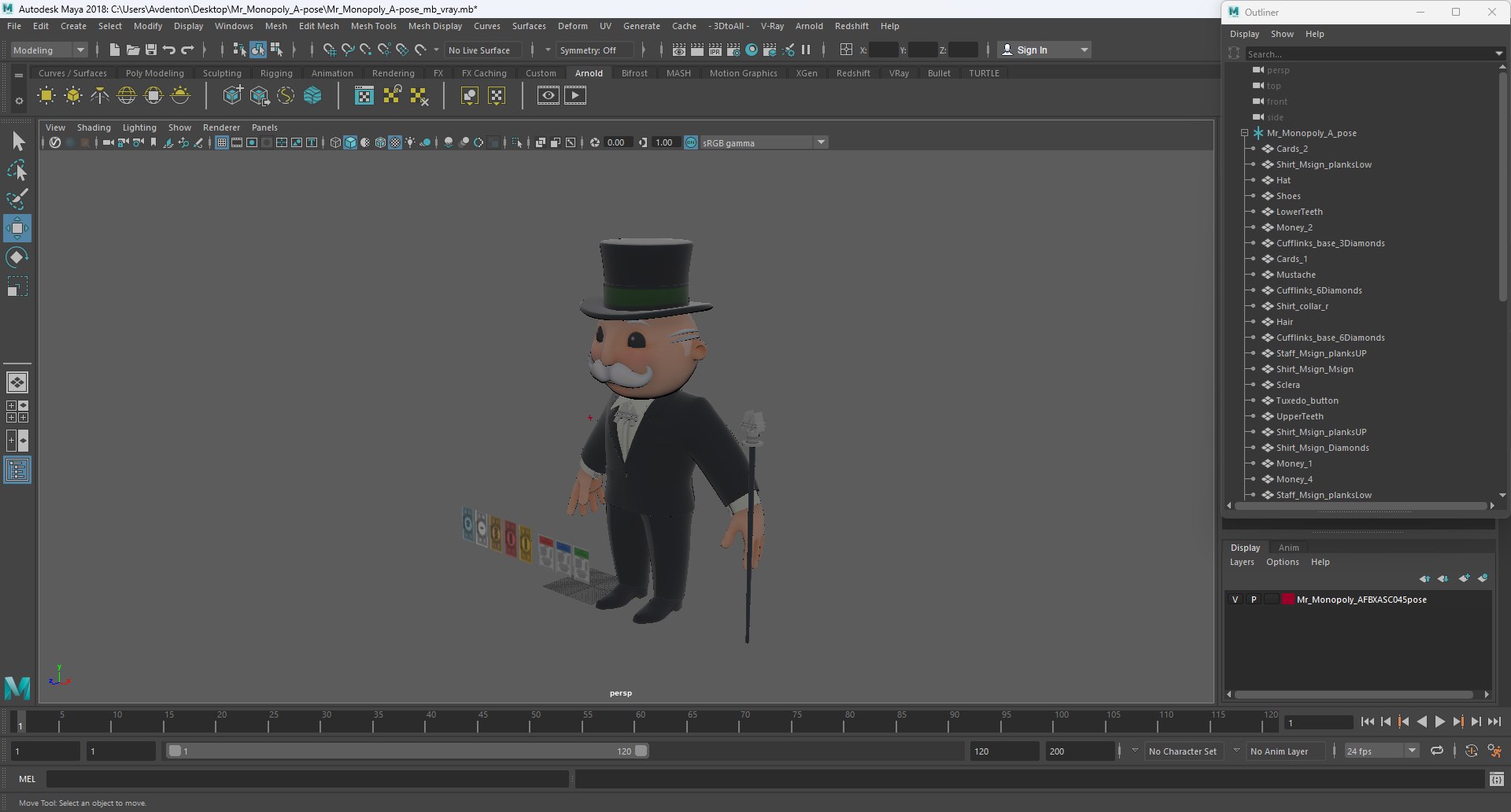Save the current scene icon
The image size is (1511, 812).
[x=151, y=50]
